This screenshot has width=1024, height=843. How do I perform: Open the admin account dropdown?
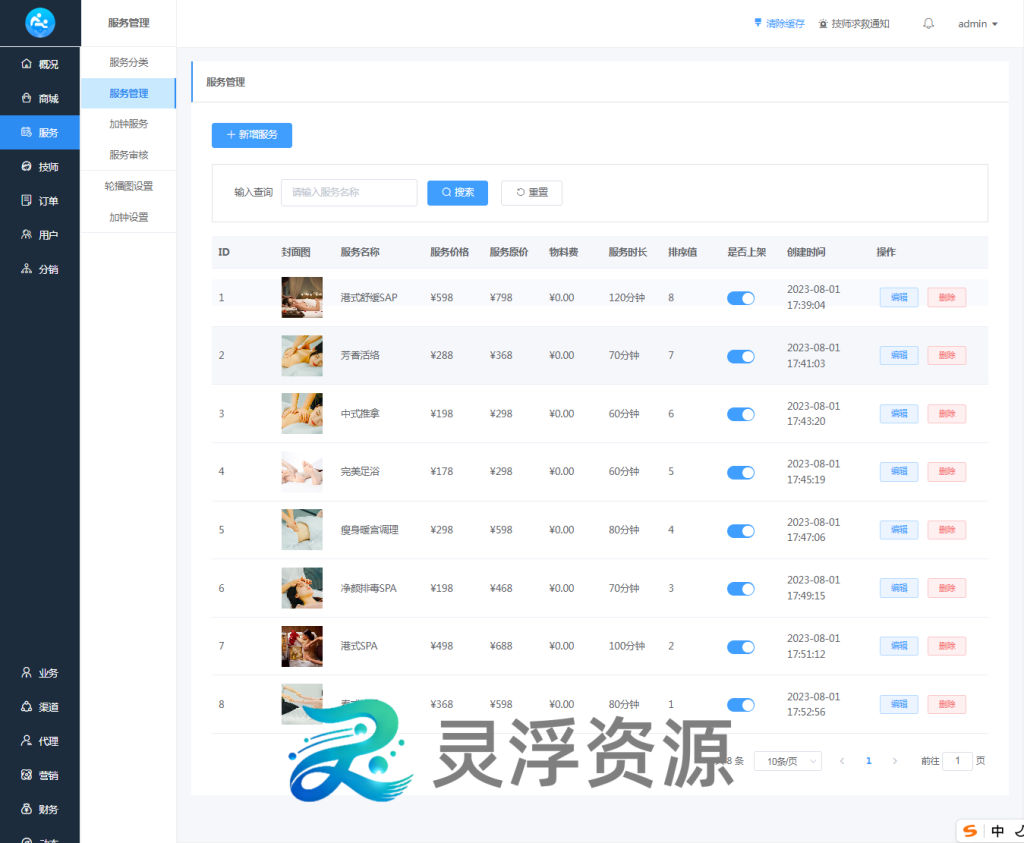[977, 24]
